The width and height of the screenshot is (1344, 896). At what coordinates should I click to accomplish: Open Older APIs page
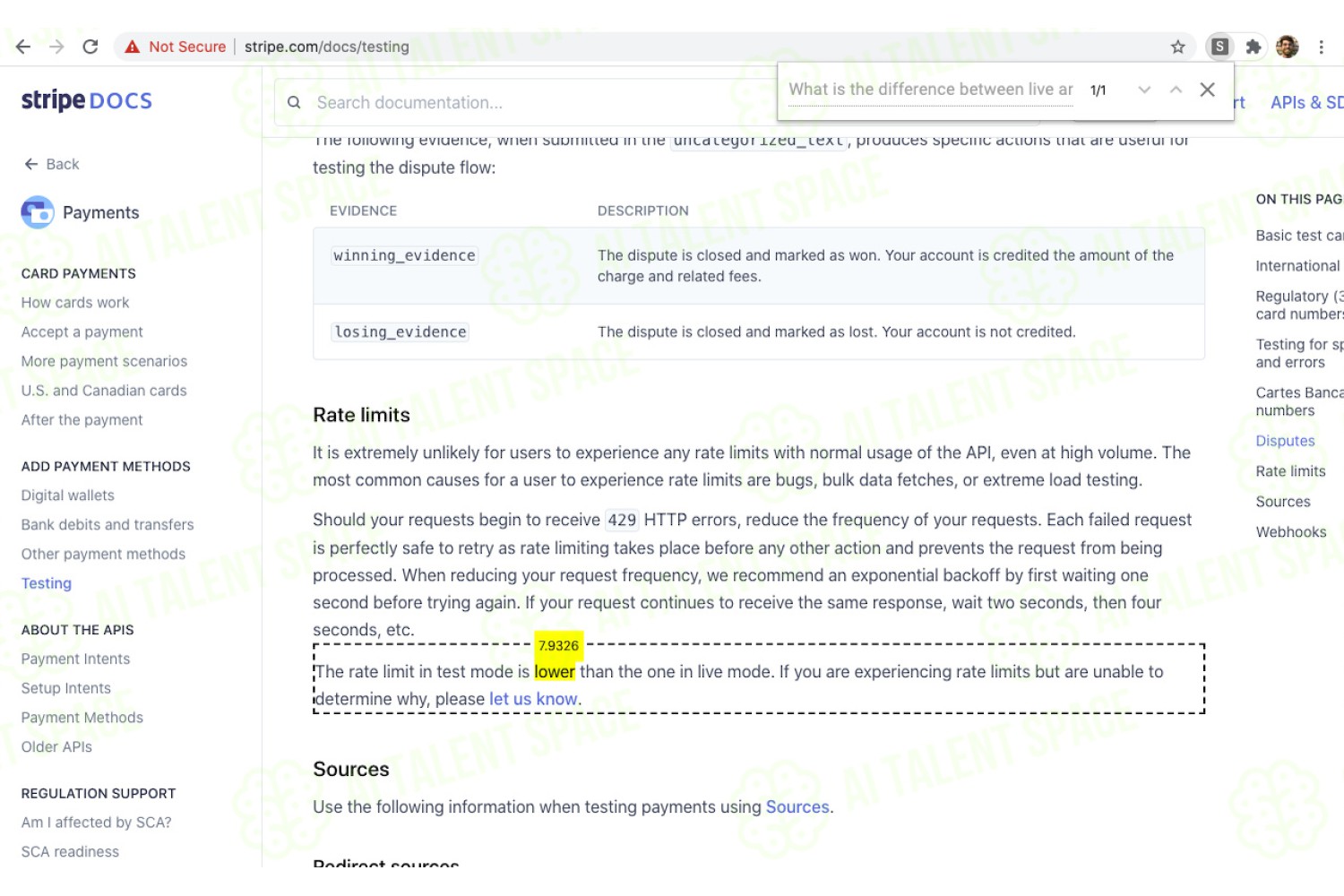56,747
